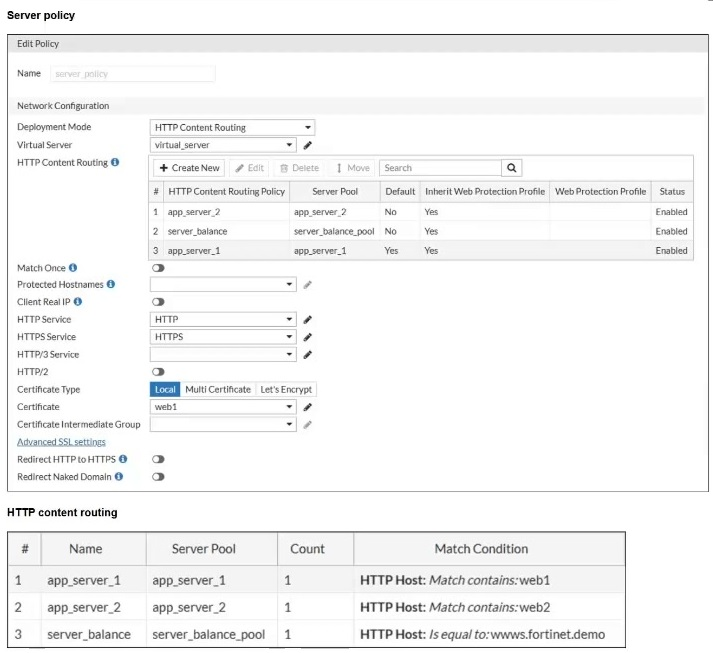Click the Delete button in routing toolbar
The image size is (713, 653).
(x=300, y=168)
